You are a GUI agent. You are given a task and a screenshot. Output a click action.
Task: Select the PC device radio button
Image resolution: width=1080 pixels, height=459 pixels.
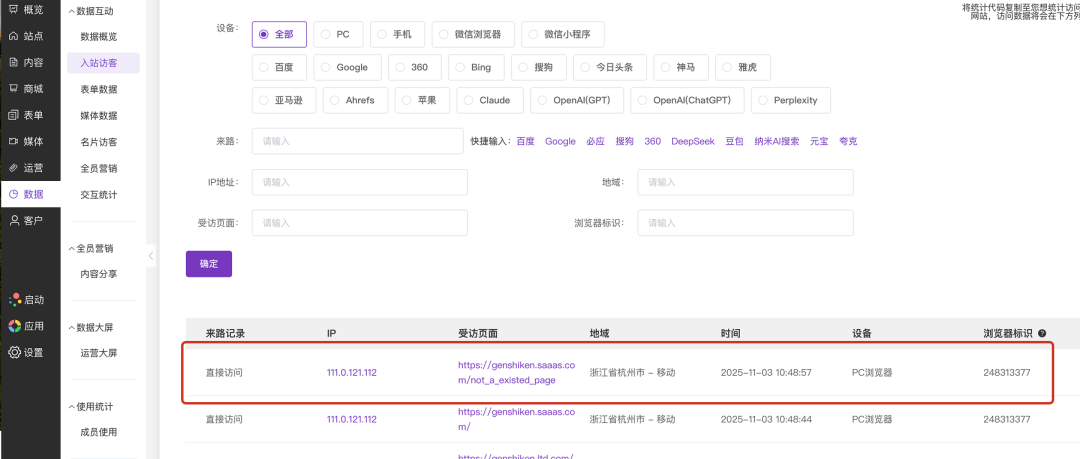point(326,34)
